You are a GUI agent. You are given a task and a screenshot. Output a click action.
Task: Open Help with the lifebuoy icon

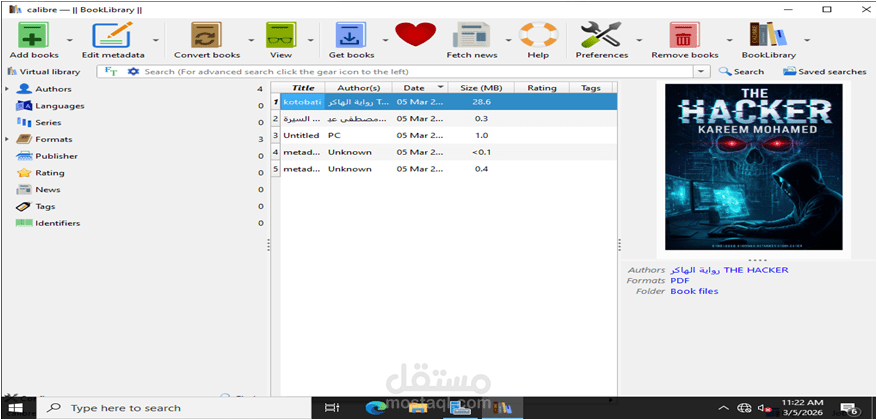538,35
